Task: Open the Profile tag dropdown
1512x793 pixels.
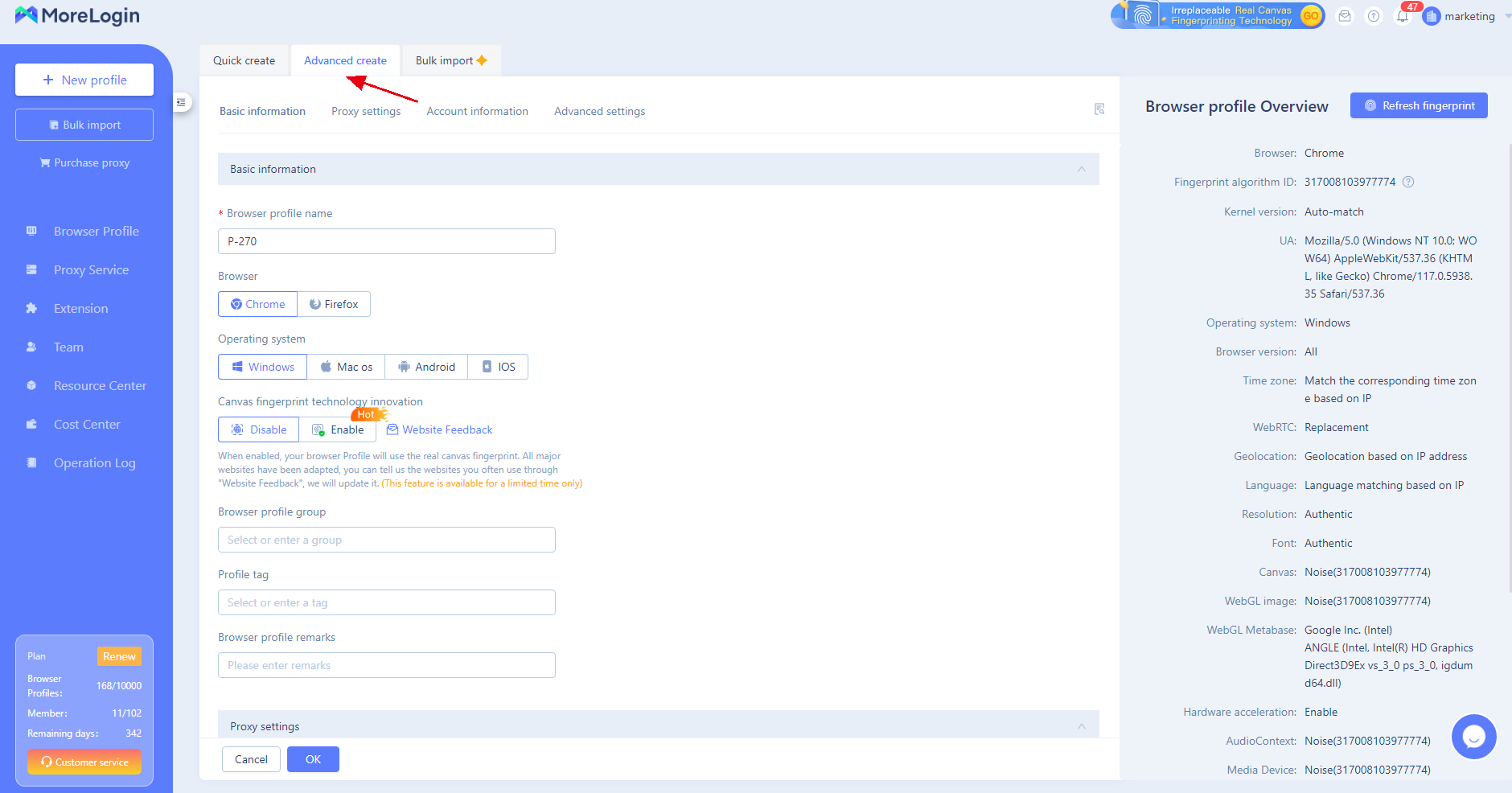Action: [x=386, y=602]
